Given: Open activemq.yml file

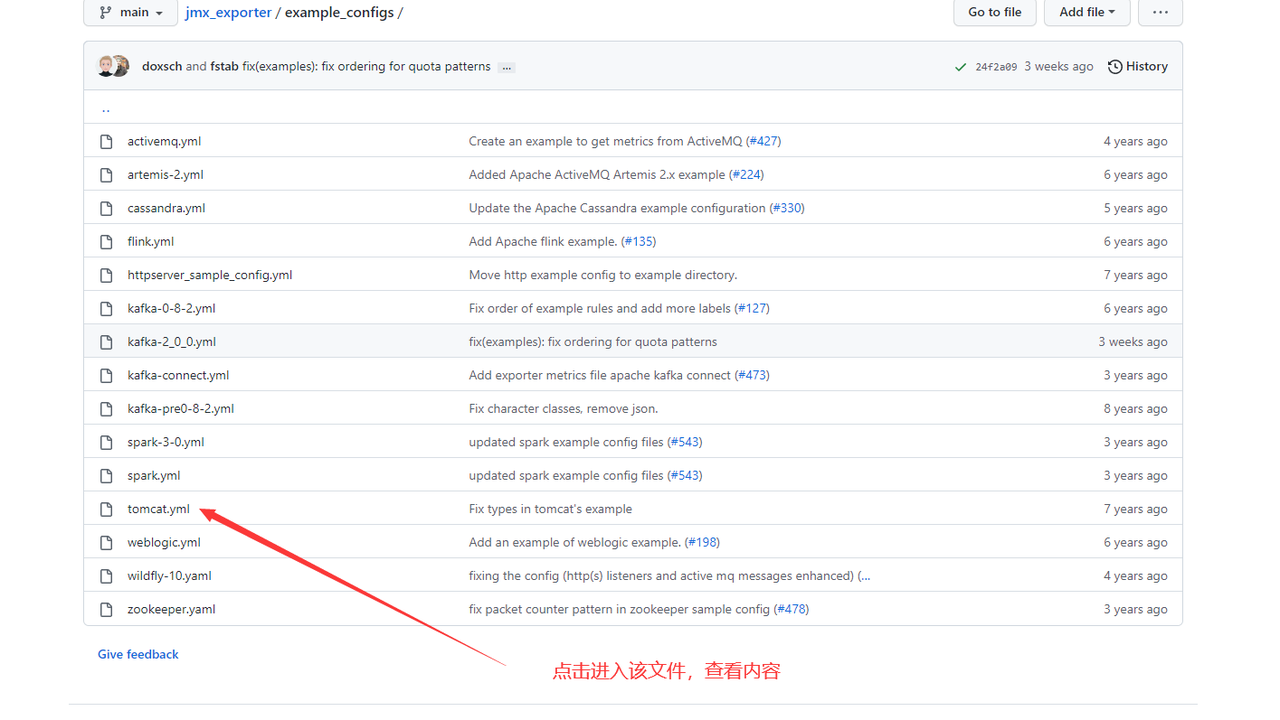Looking at the screenshot, I should pyautogui.click(x=164, y=141).
